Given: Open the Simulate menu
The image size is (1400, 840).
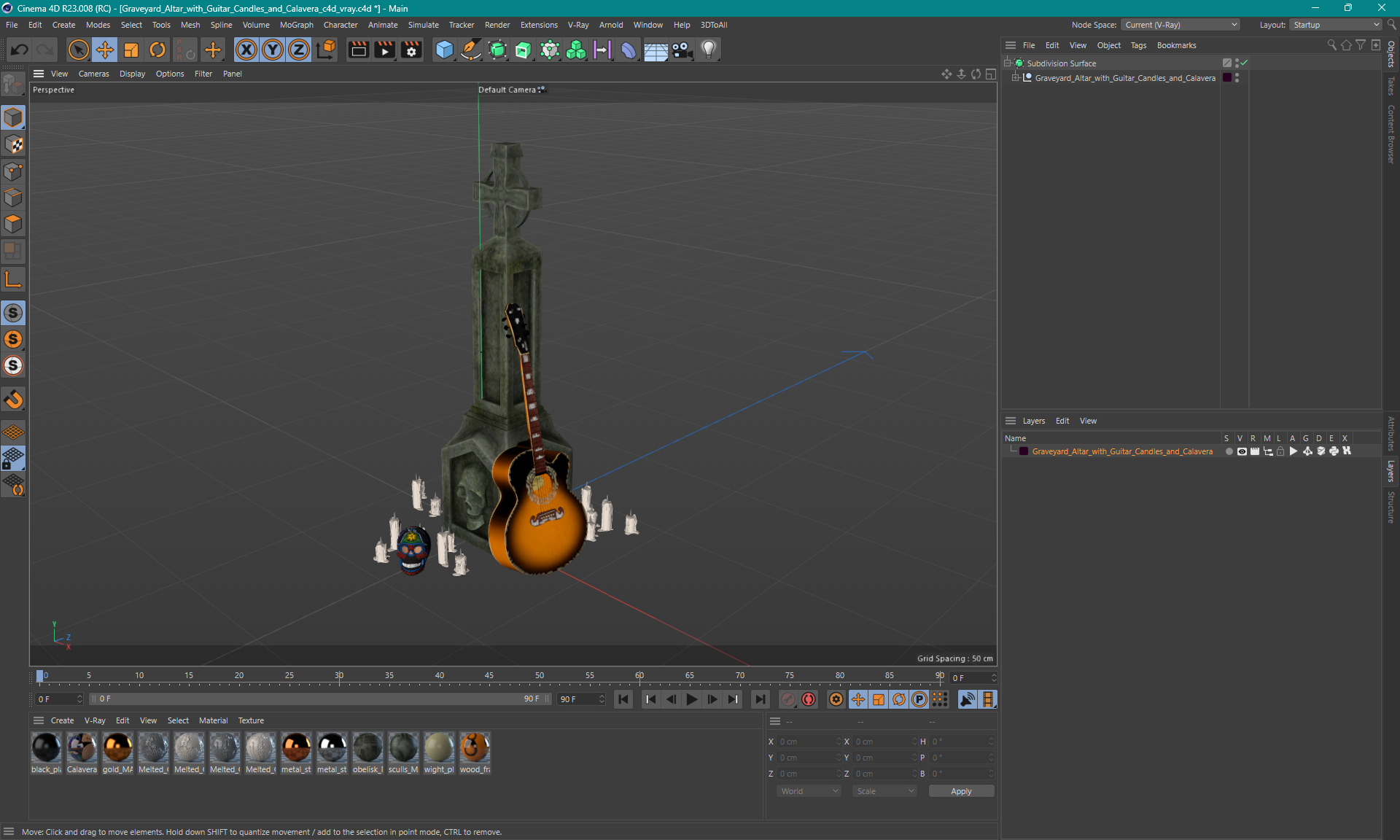Looking at the screenshot, I should [x=423, y=25].
